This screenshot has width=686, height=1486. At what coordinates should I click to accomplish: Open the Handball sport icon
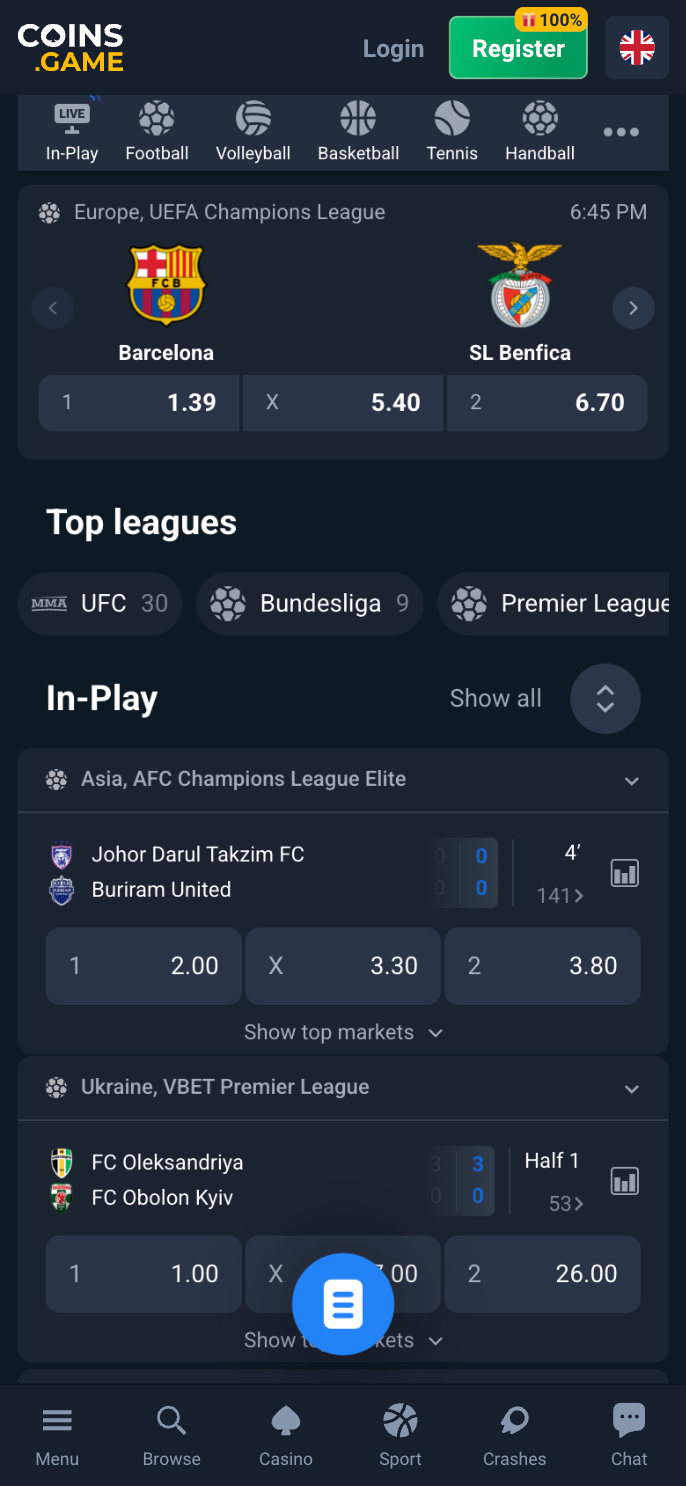(540, 131)
